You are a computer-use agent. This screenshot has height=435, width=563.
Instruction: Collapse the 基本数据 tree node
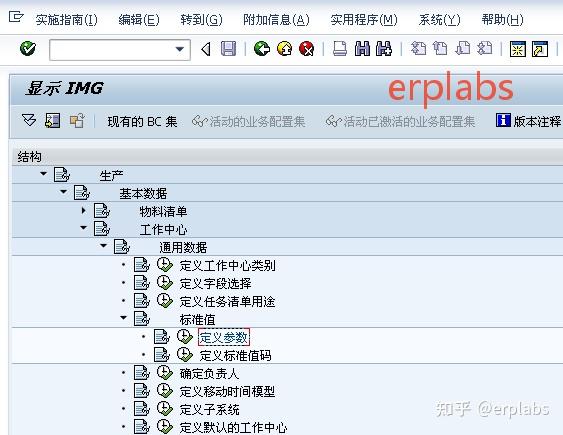tap(64, 192)
